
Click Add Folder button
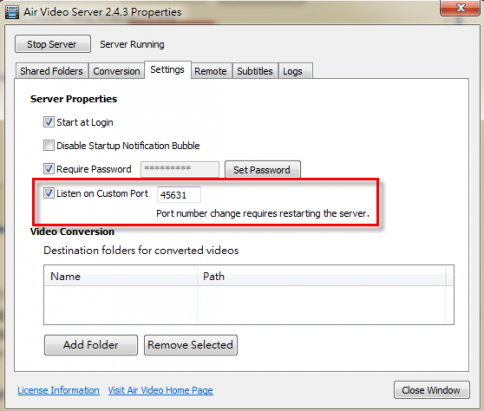pyautogui.click(x=91, y=345)
